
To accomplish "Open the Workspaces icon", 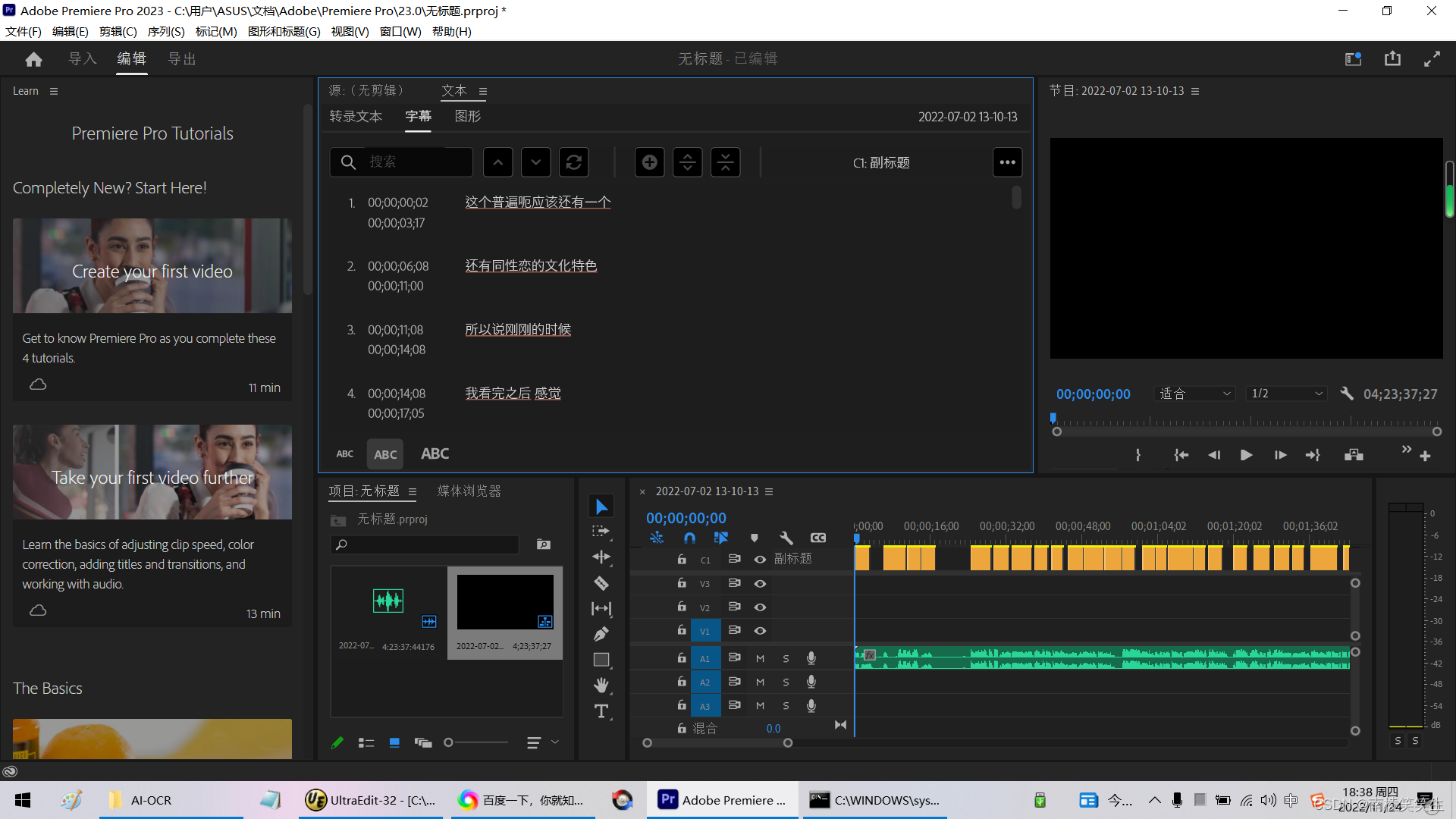I will [x=1354, y=59].
